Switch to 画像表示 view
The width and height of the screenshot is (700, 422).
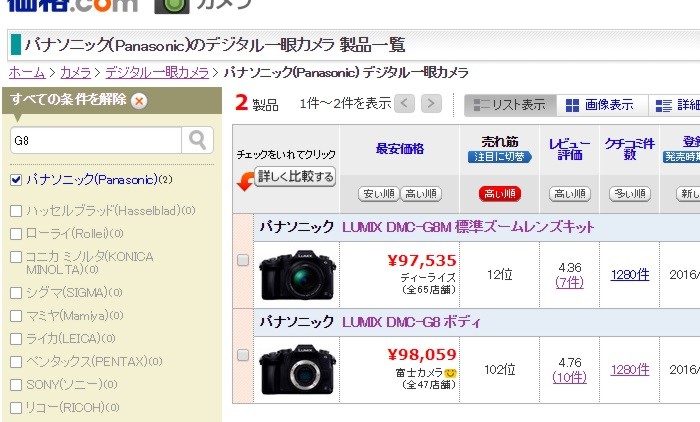[x=601, y=105]
